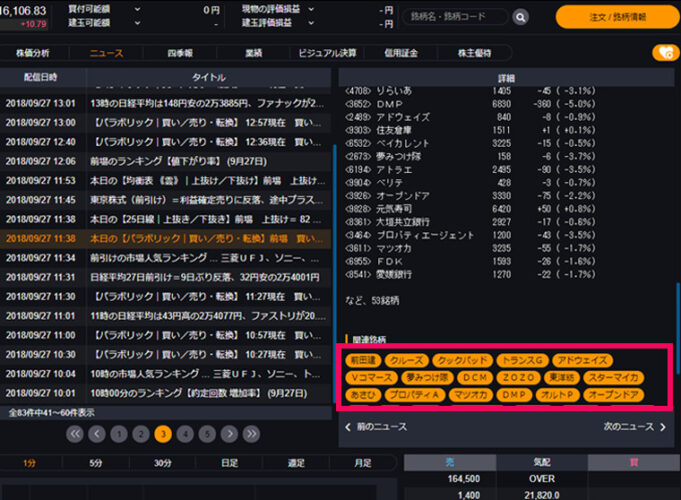This screenshot has height=500, width=681.
Task: Open the 12:06 前場のランキング news row
Action: pyautogui.click(x=165, y=161)
